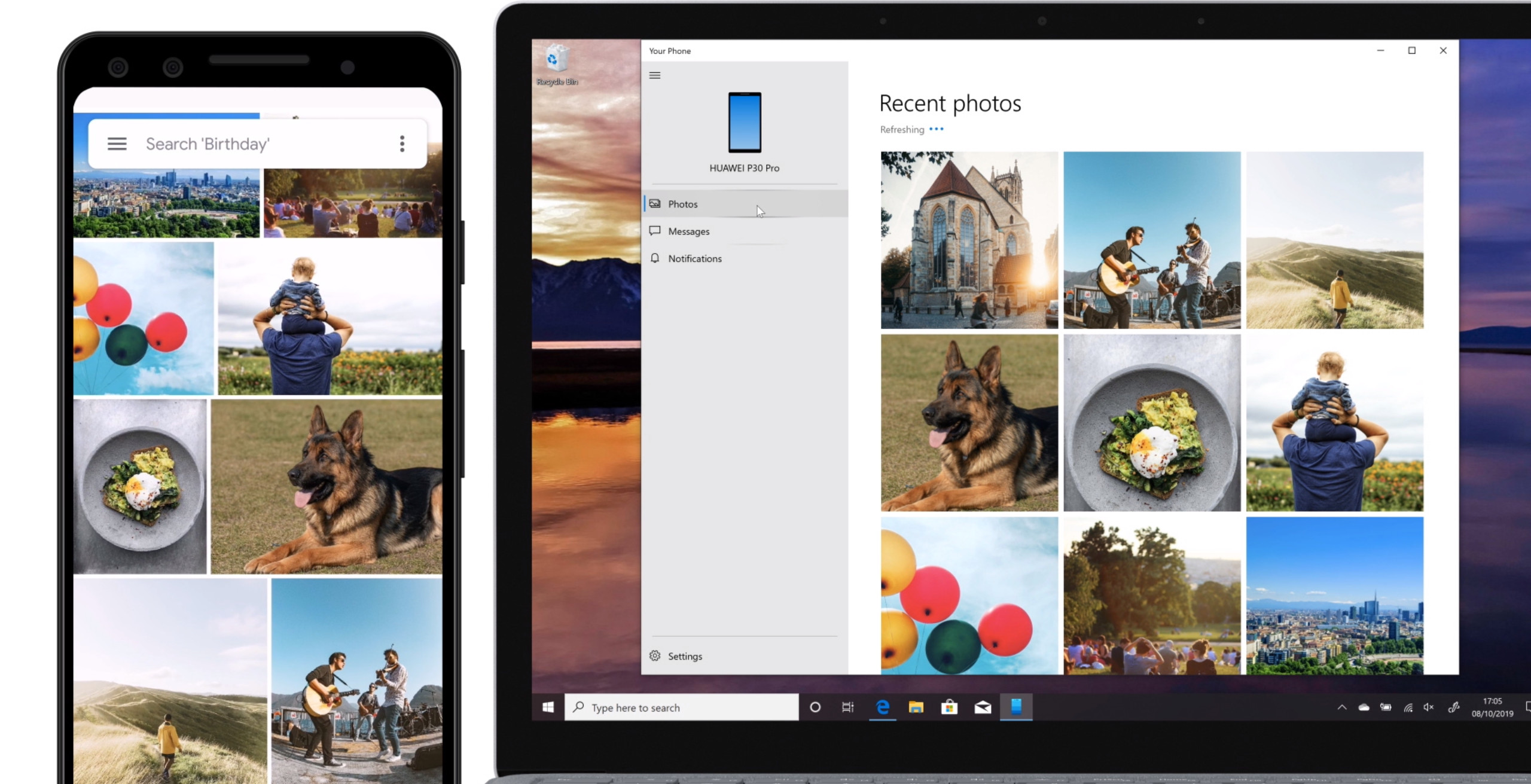Tap the German shepherd photo on phone
1531x784 pixels.
tap(327, 487)
